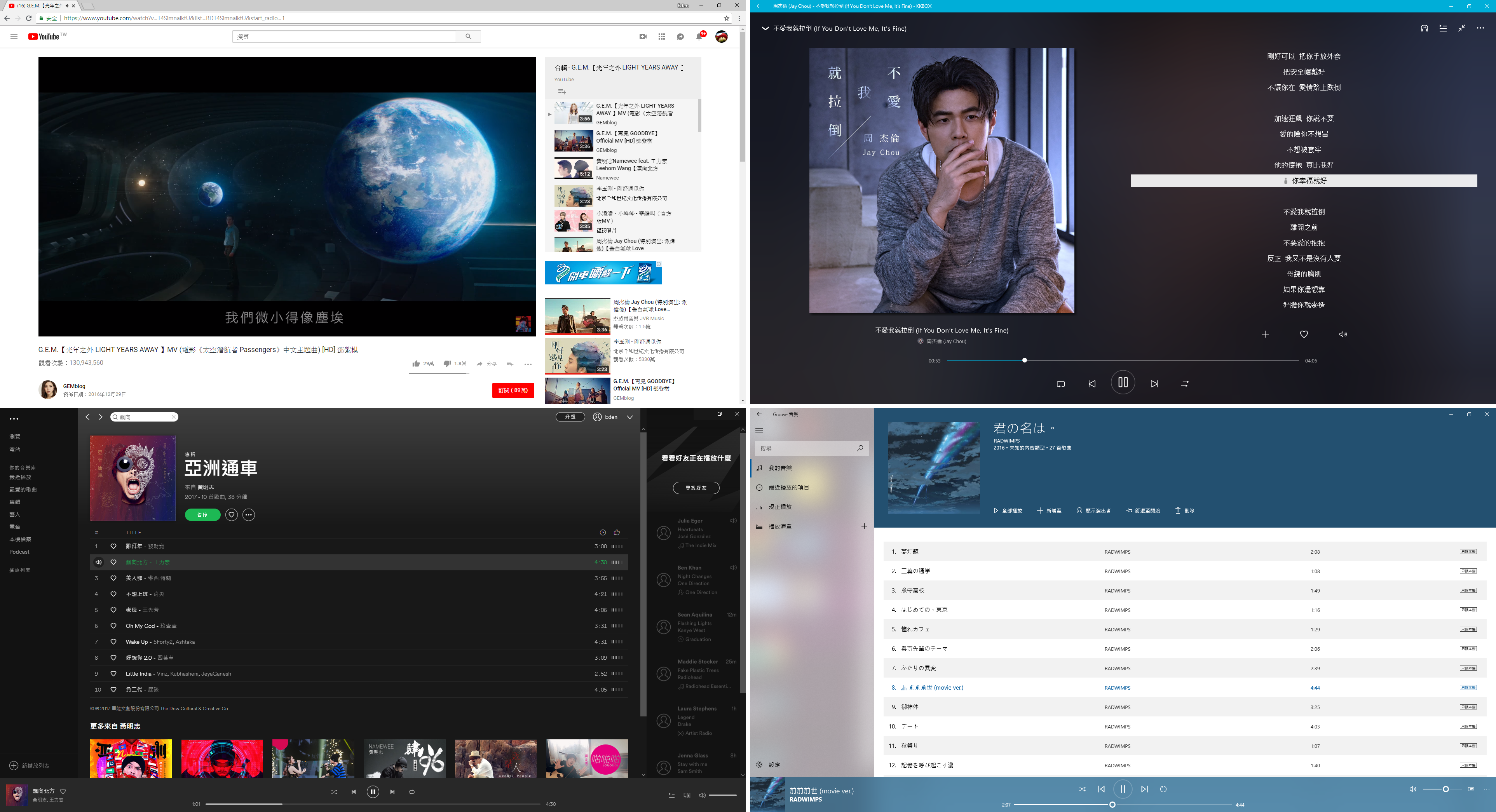
Task: Select 最近播放 in Spotify sidebar
Action: tap(20, 477)
